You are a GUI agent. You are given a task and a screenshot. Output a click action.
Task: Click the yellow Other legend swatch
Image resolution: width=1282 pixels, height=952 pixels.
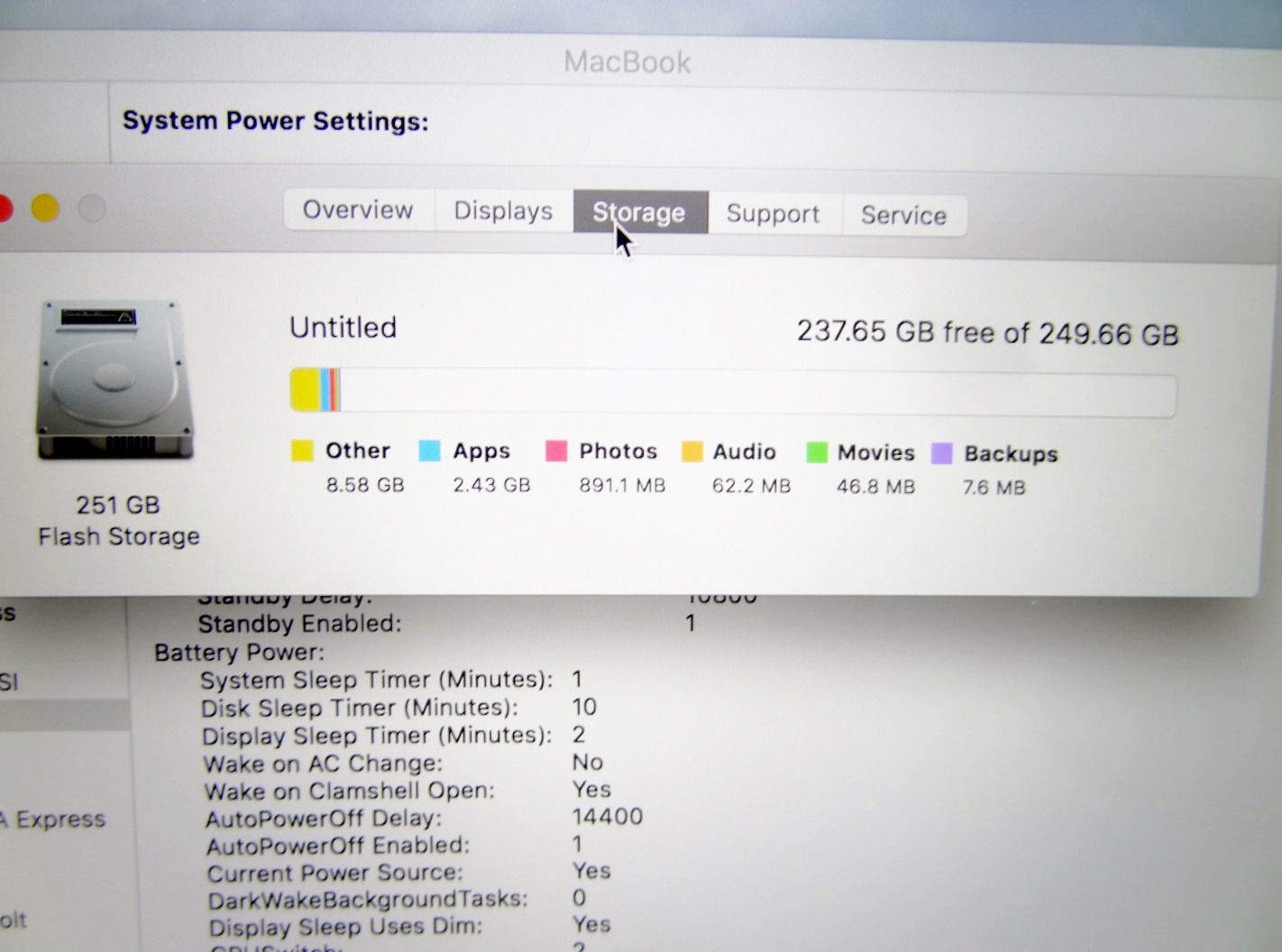[302, 451]
